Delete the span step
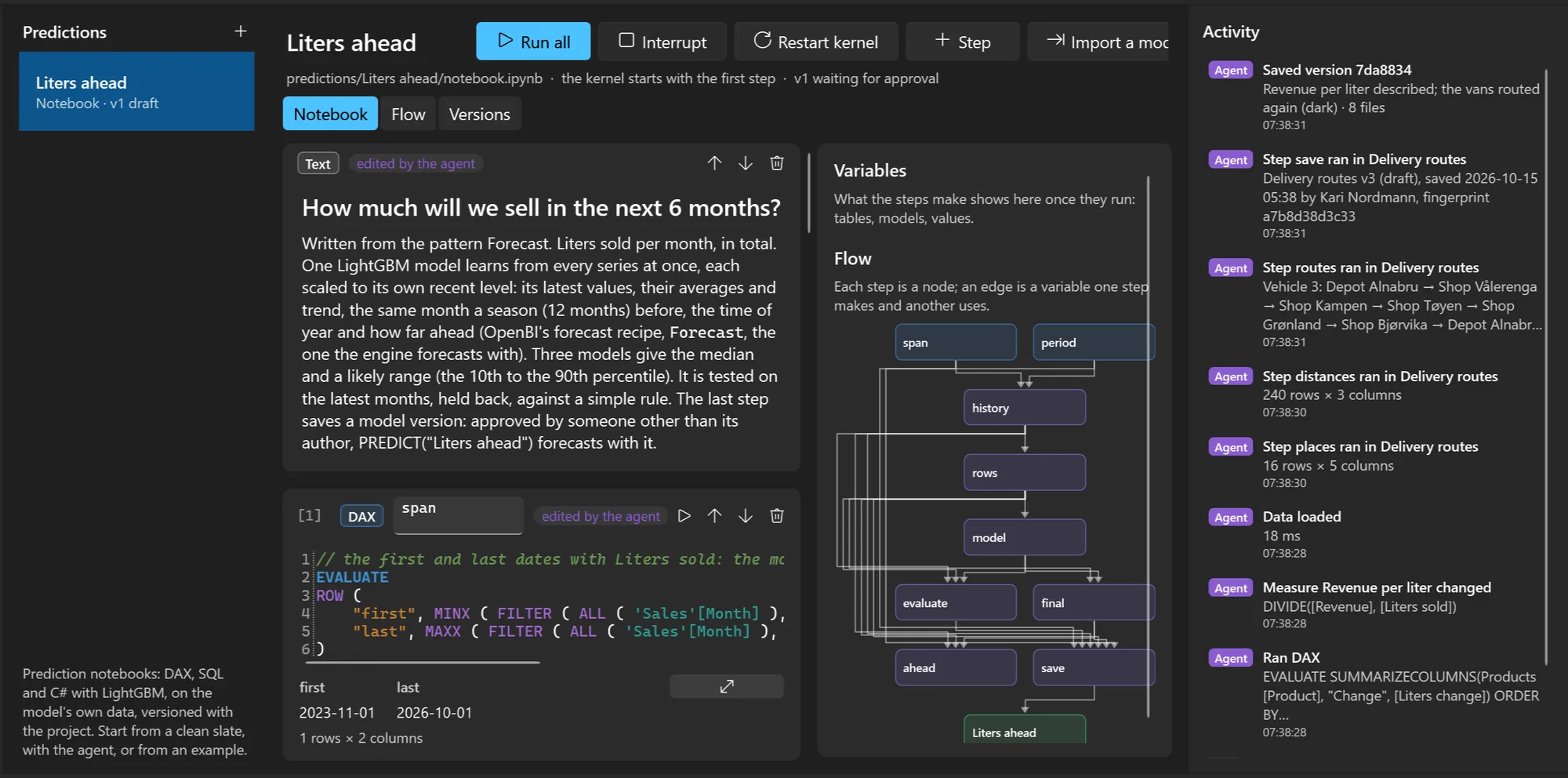1568x778 pixels. 777,516
